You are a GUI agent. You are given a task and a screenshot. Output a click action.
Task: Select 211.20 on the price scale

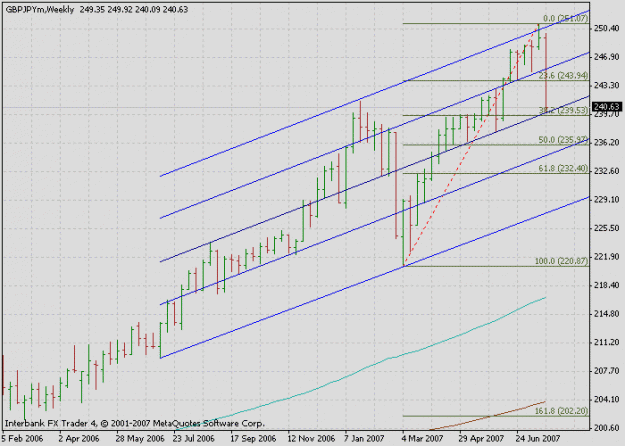607,342
